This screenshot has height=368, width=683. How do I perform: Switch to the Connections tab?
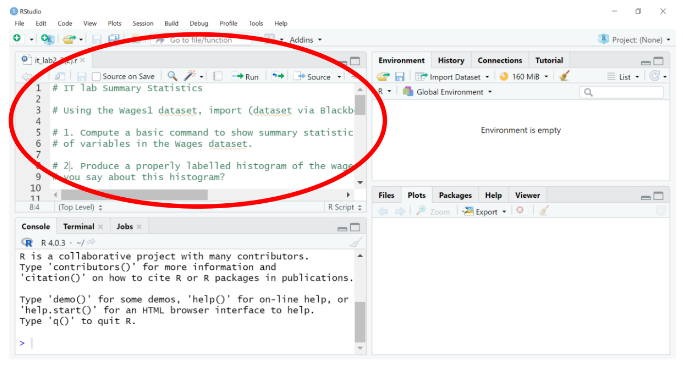pyautogui.click(x=500, y=61)
